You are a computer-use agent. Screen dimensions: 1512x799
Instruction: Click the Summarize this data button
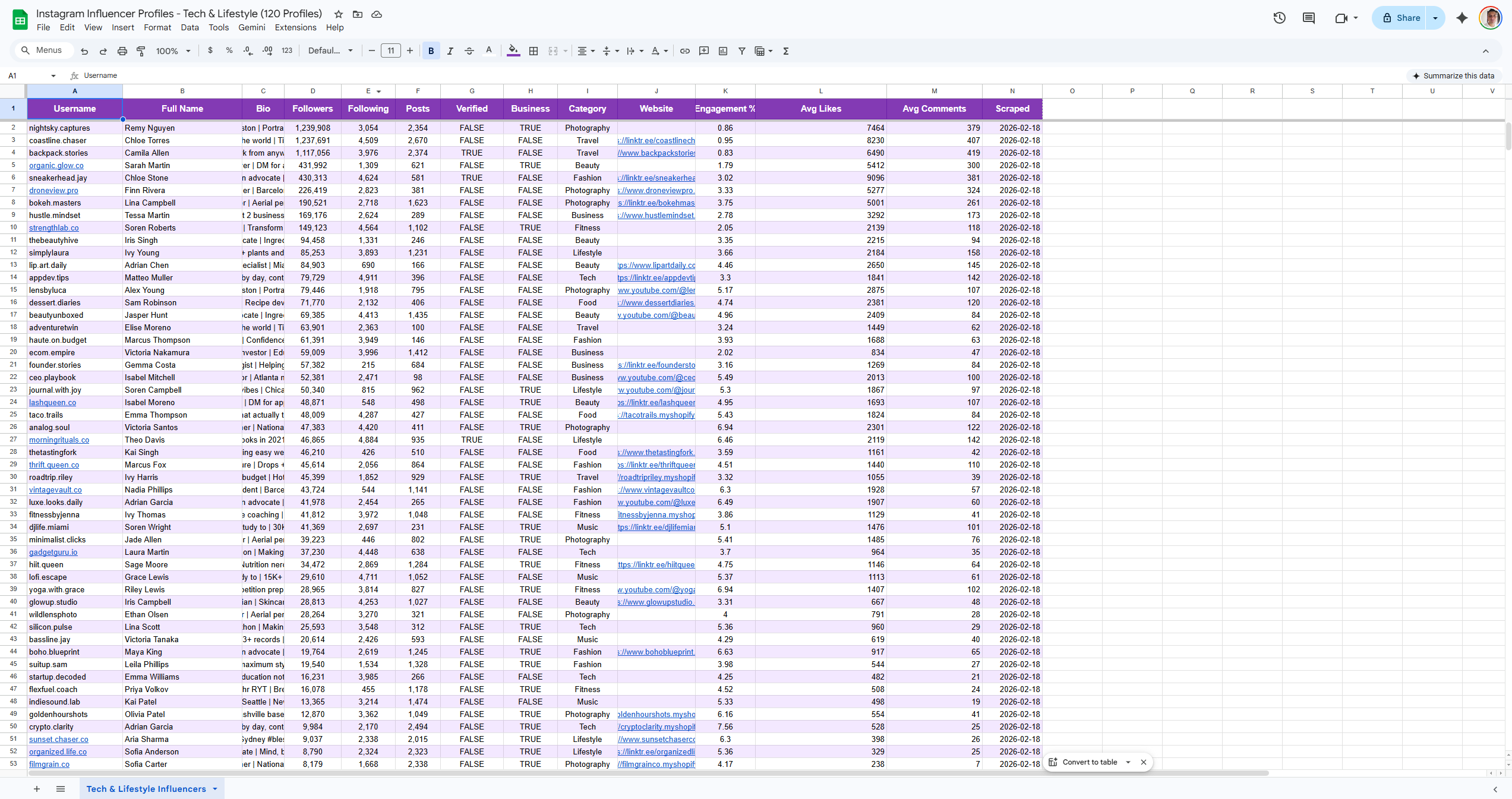[1454, 75]
